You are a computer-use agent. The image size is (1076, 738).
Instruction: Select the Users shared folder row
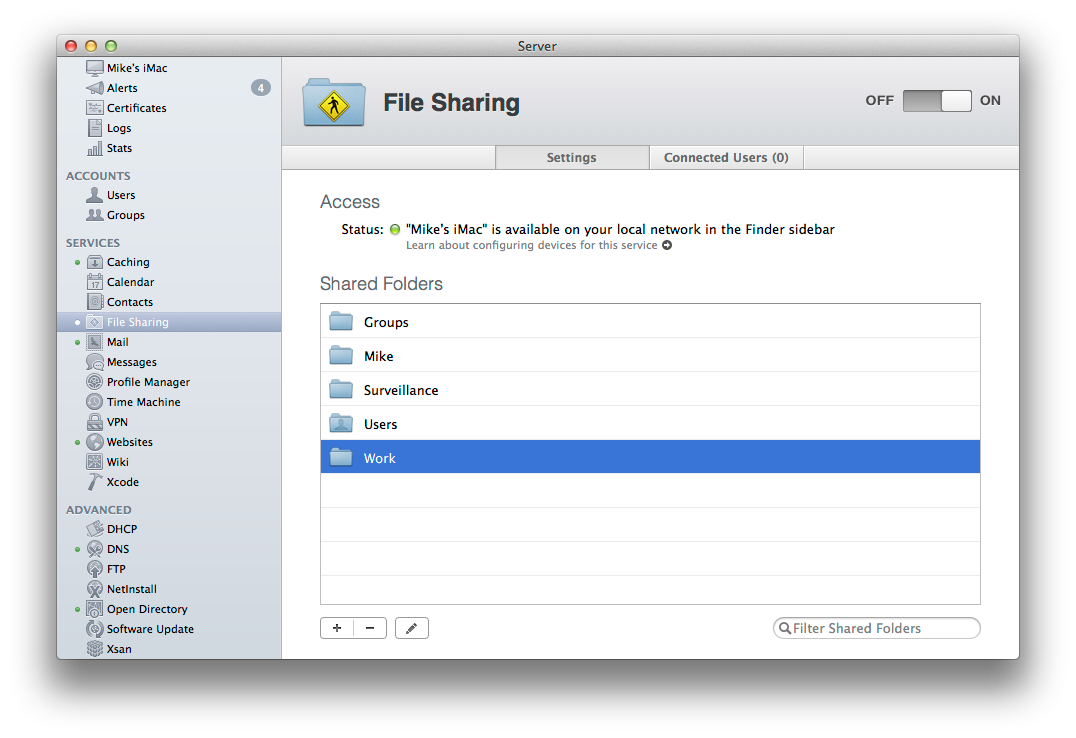[650, 423]
